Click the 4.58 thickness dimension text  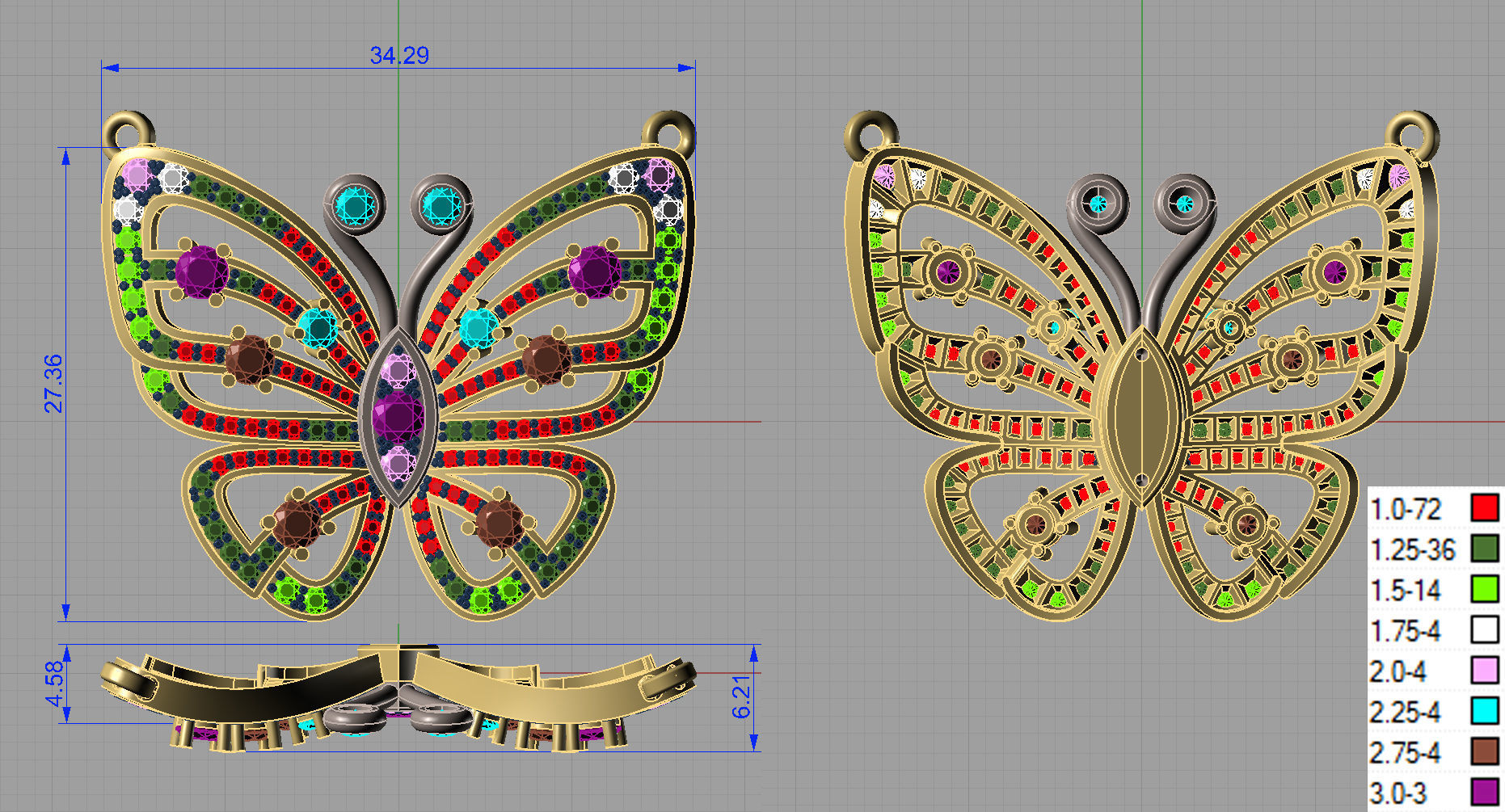53,684
